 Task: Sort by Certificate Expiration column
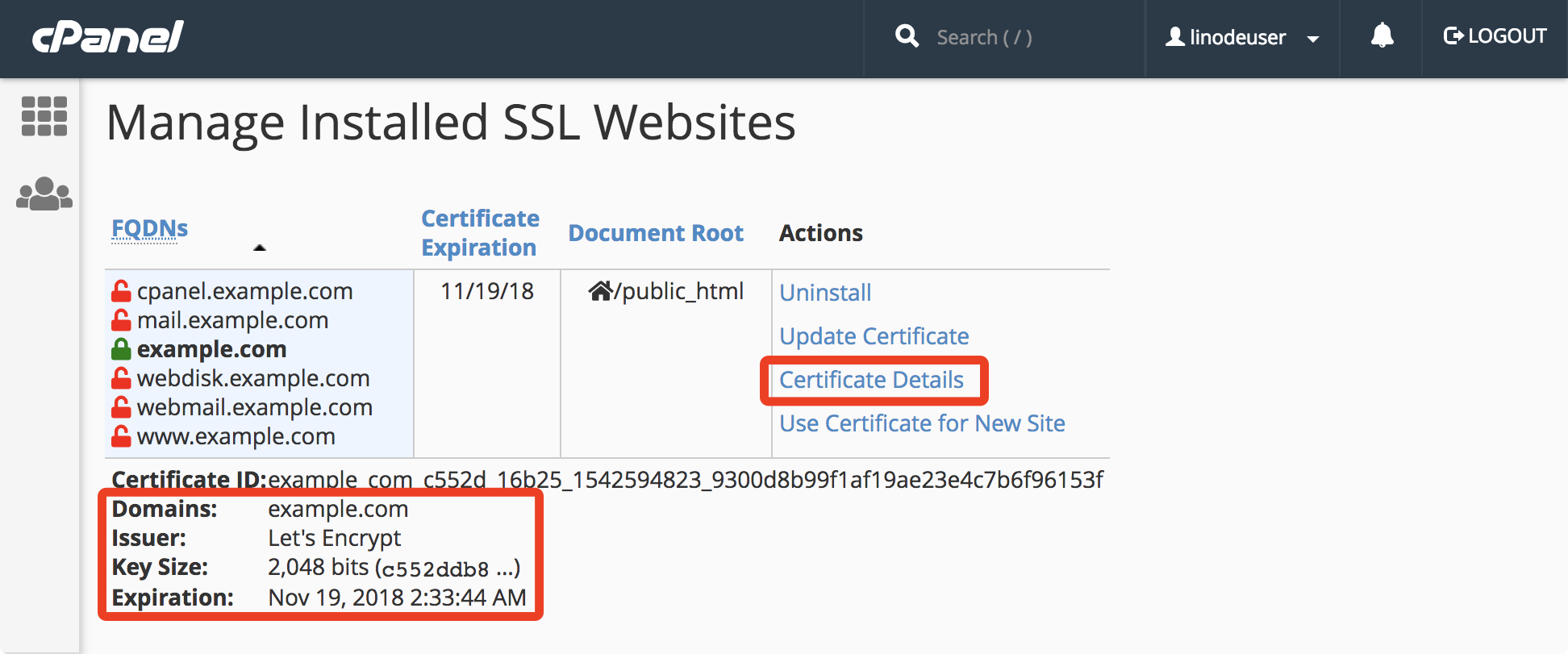(x=480, y=233)
